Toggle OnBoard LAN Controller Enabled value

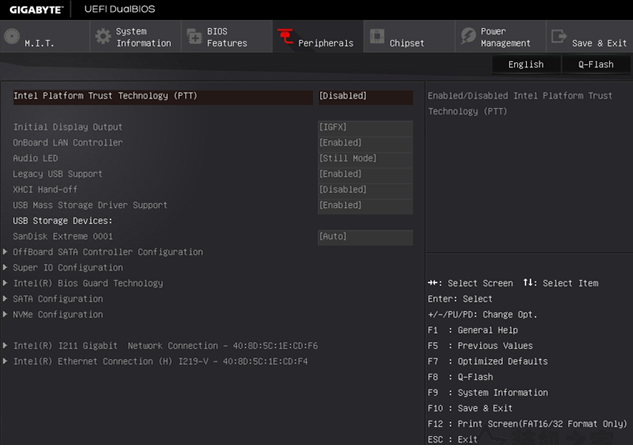[x=364, y=143]
